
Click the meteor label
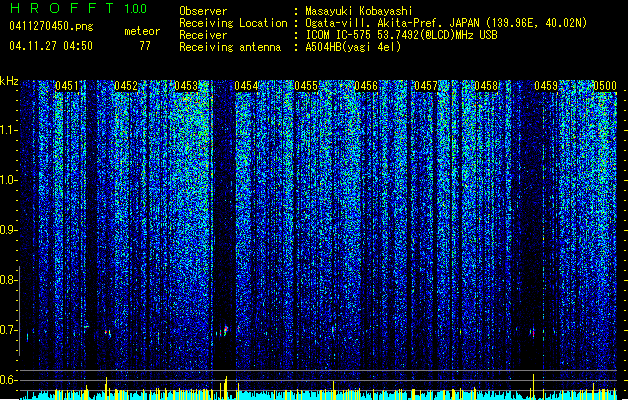142,31
